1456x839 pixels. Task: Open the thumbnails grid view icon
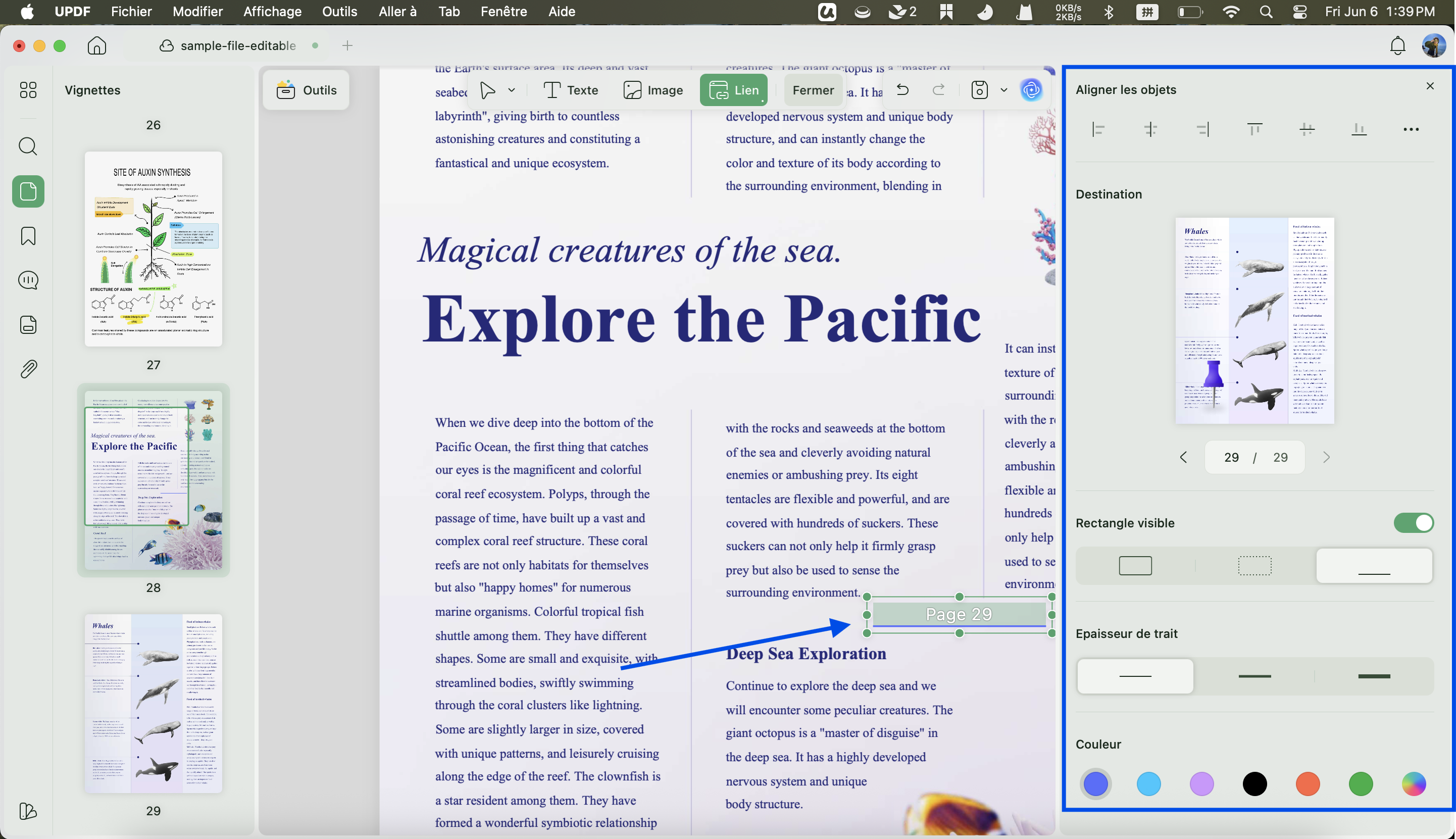pyautogui.click(x=28, y=90)
